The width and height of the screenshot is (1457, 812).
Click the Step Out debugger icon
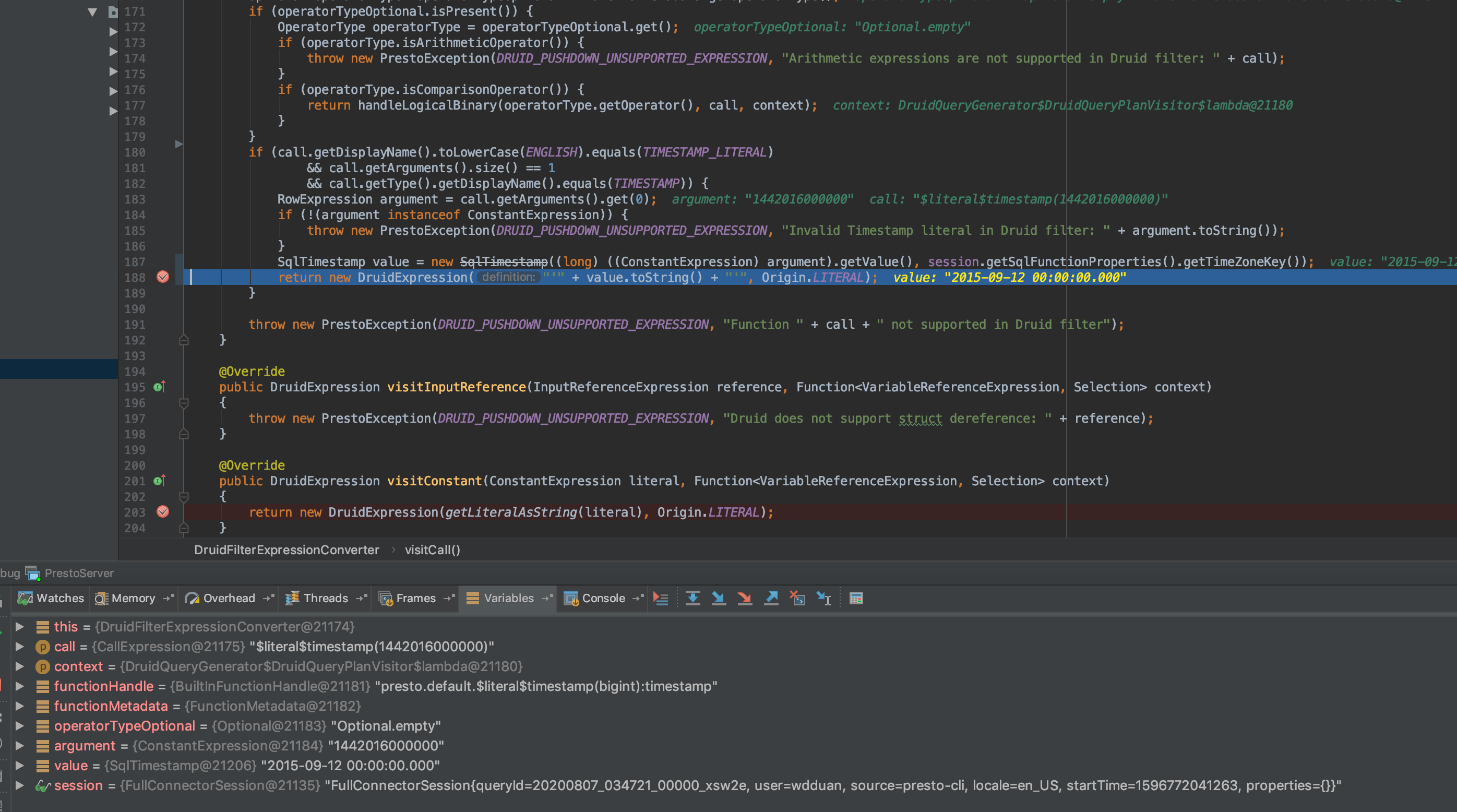[x=771, y=598]
